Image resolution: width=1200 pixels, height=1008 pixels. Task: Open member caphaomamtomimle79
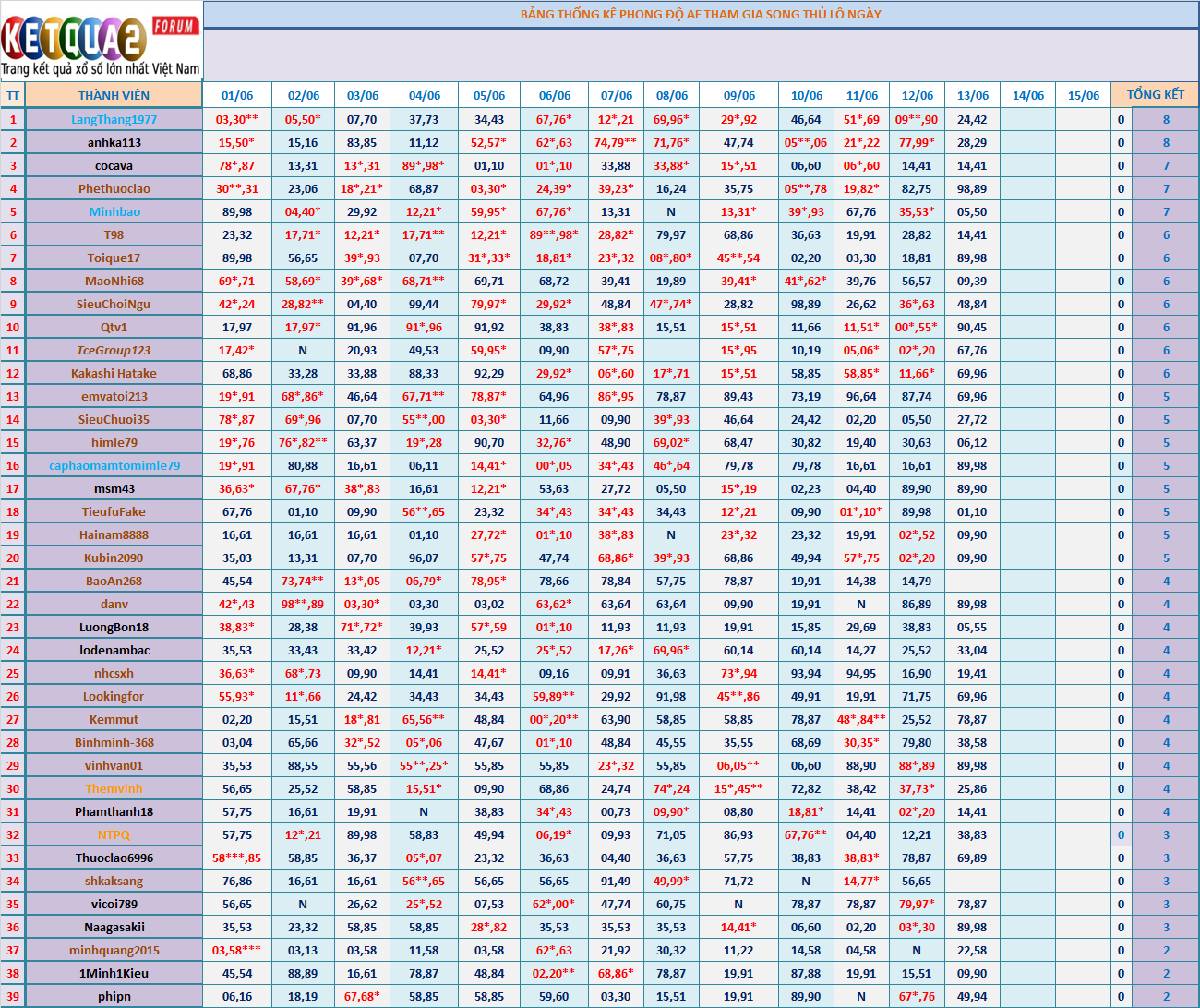pyautogui.click(x=114, y=465)
